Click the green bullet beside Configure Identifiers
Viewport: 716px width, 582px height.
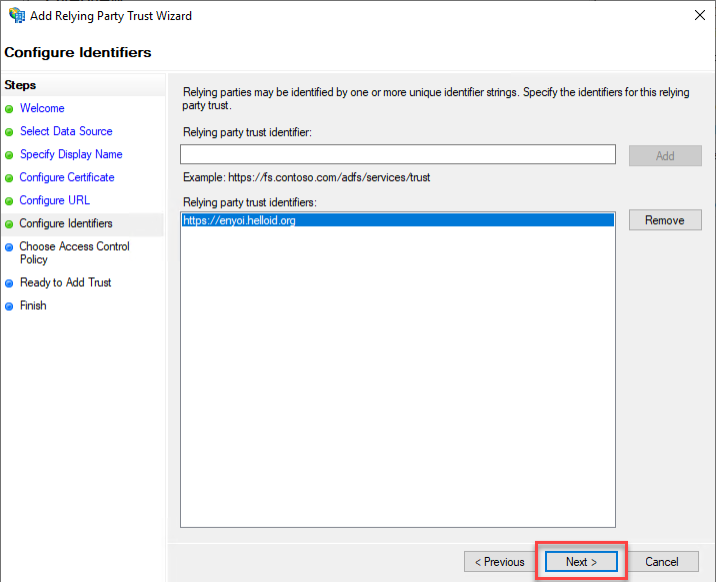coord(9,224)
